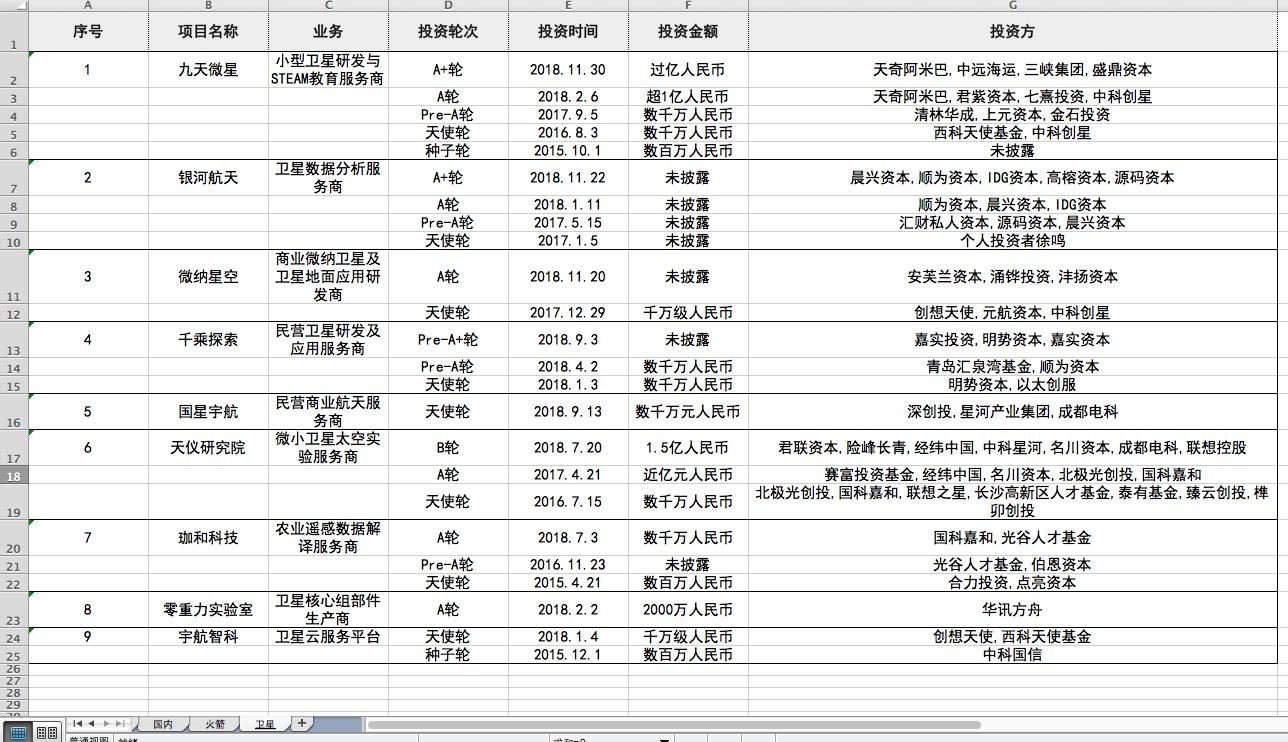Jump to last sheet arrow
The width and height of the screenshot is (1288, 742).
point(120,723)
